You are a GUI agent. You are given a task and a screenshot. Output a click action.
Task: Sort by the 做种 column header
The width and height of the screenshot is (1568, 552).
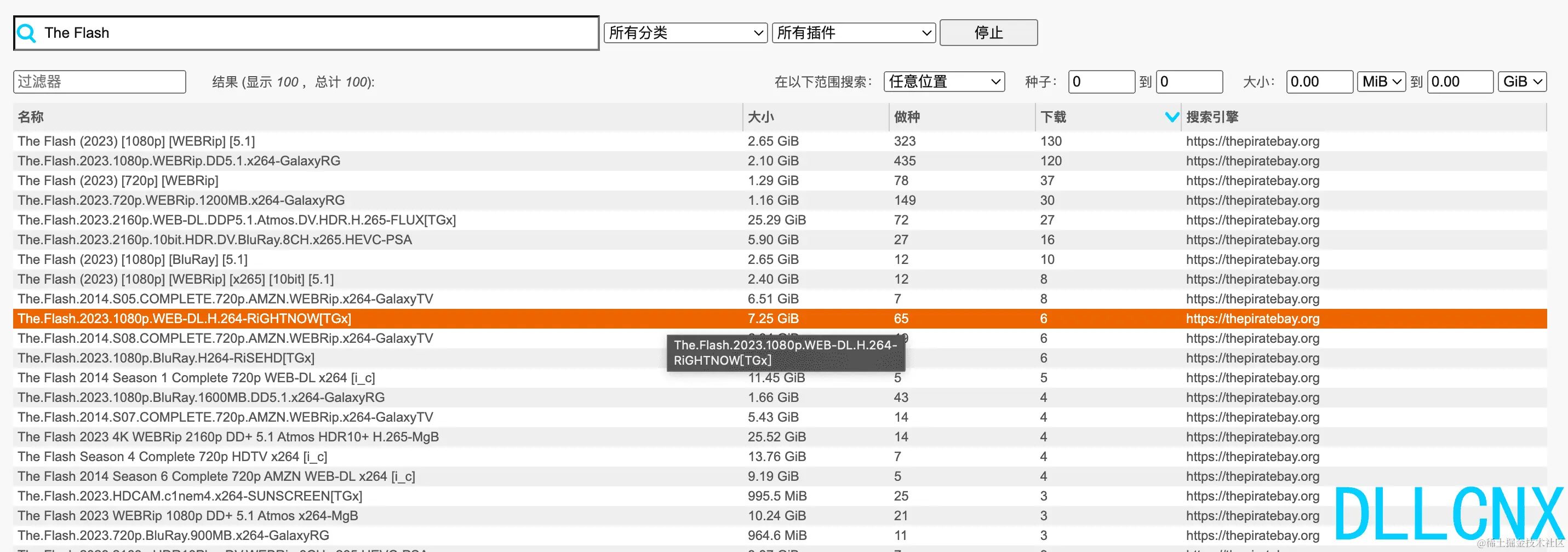[962, 117]
